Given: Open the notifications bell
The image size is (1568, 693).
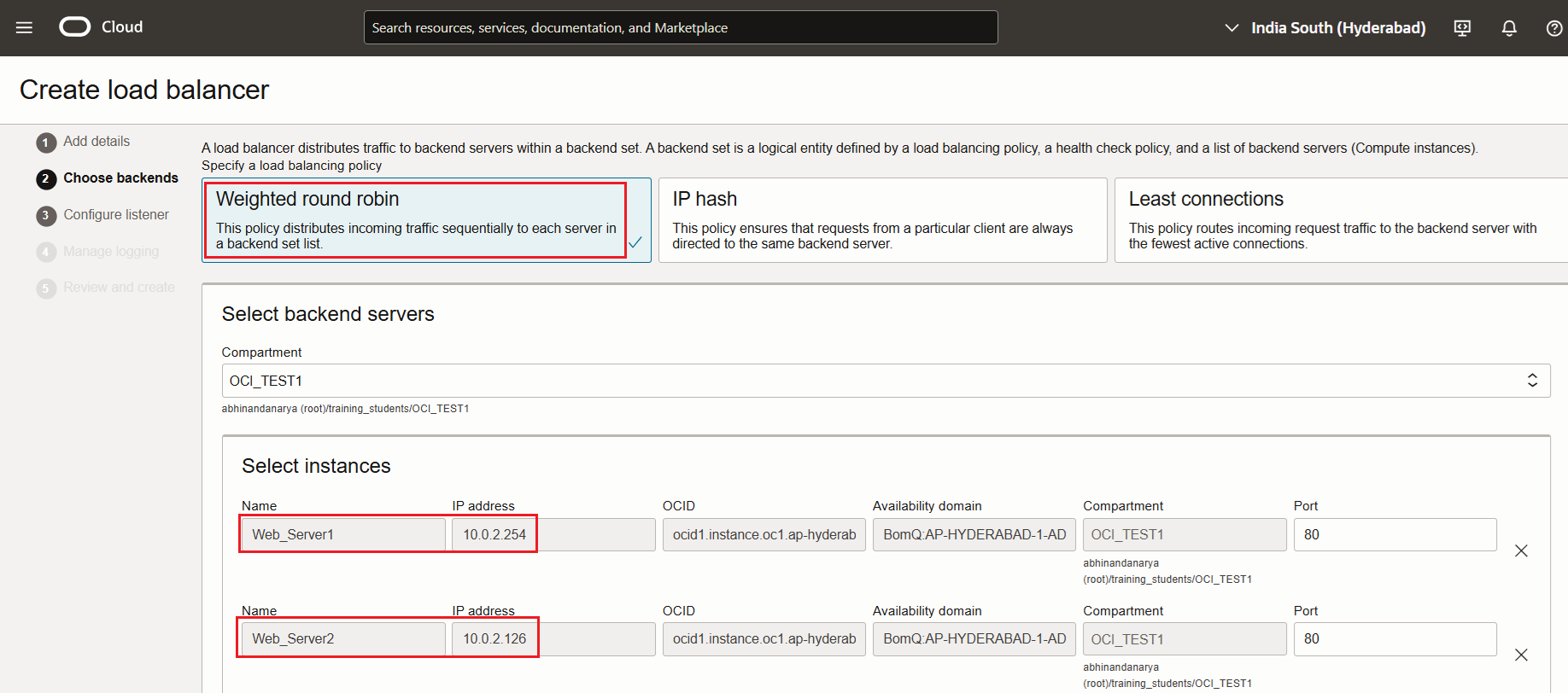Looking at the screenshot, I should [1509, 28].
